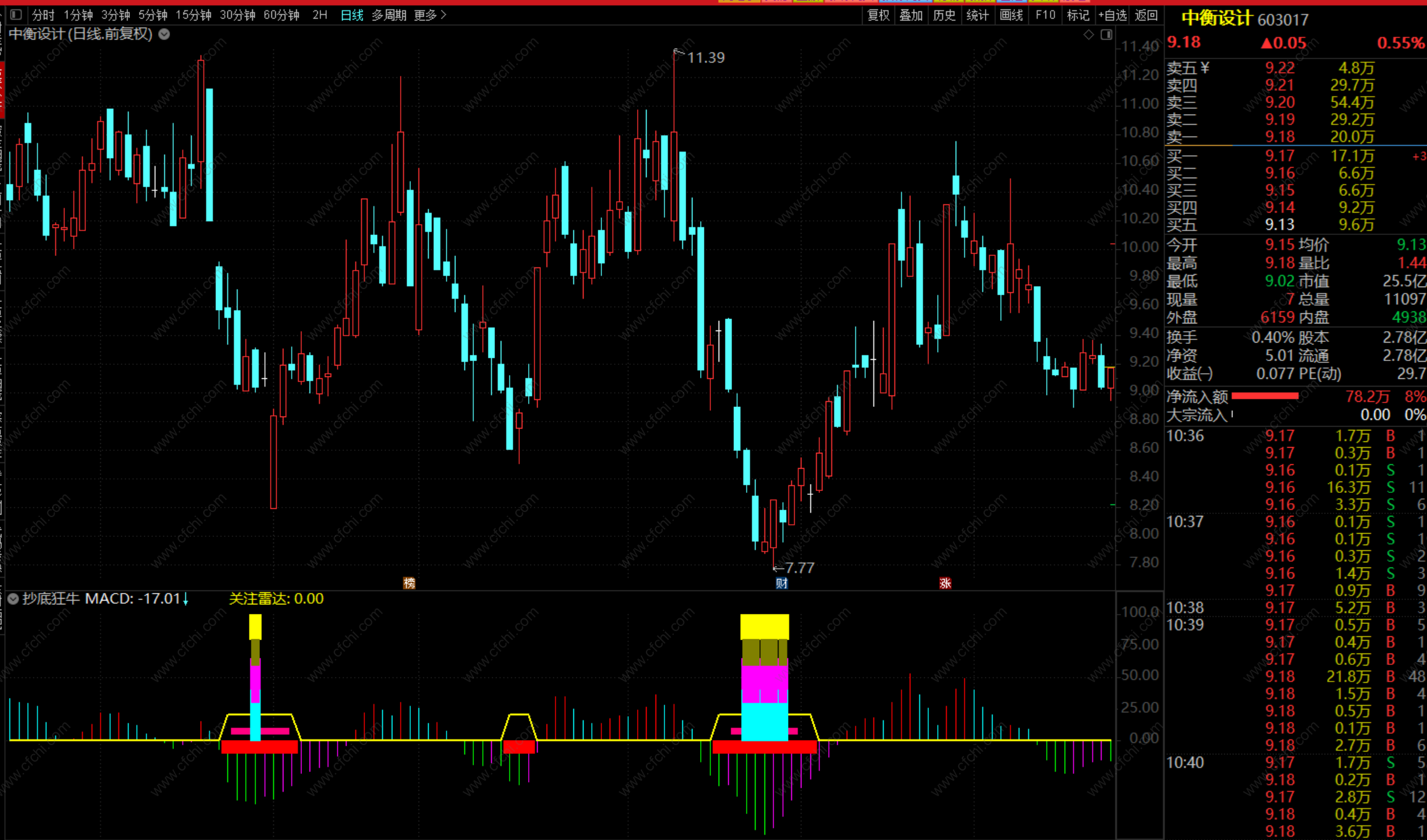Image resolution: width=1427 pixels, height=840 pixels.
Task: Select the 分时 intraday tab
Action: (x=43, y=15)
